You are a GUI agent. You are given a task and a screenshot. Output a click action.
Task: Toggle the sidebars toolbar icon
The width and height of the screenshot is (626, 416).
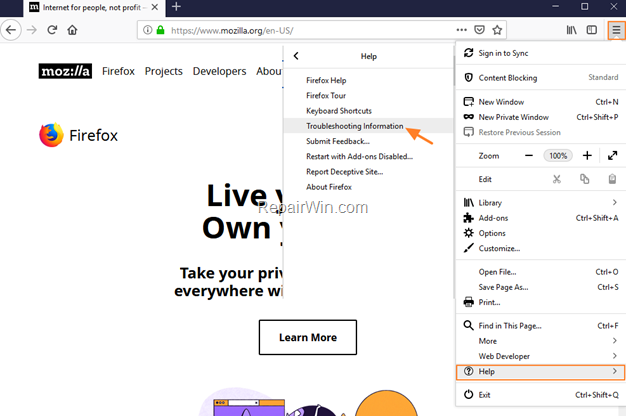(592, 30)
